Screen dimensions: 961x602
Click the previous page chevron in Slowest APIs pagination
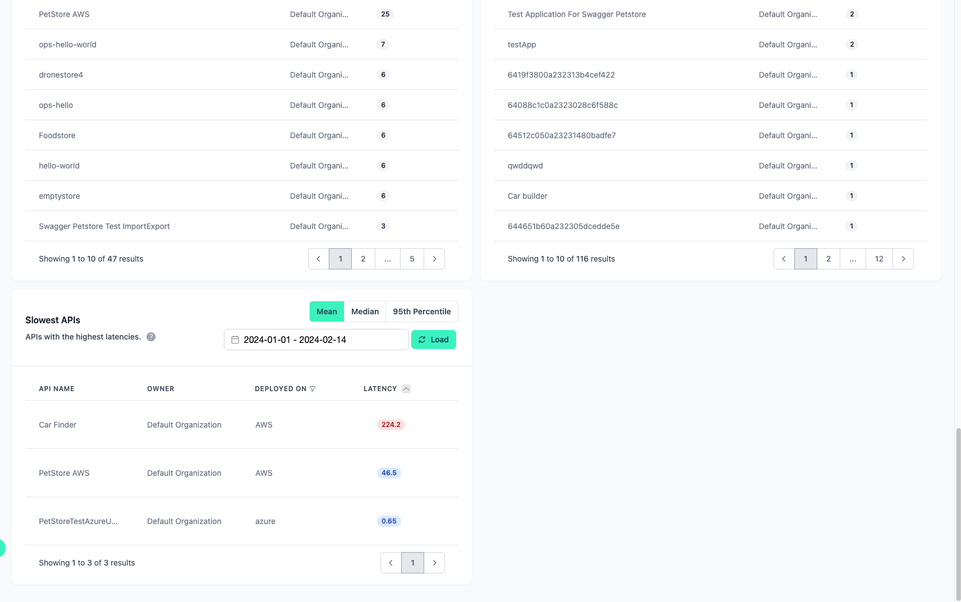tap(390, 562)
